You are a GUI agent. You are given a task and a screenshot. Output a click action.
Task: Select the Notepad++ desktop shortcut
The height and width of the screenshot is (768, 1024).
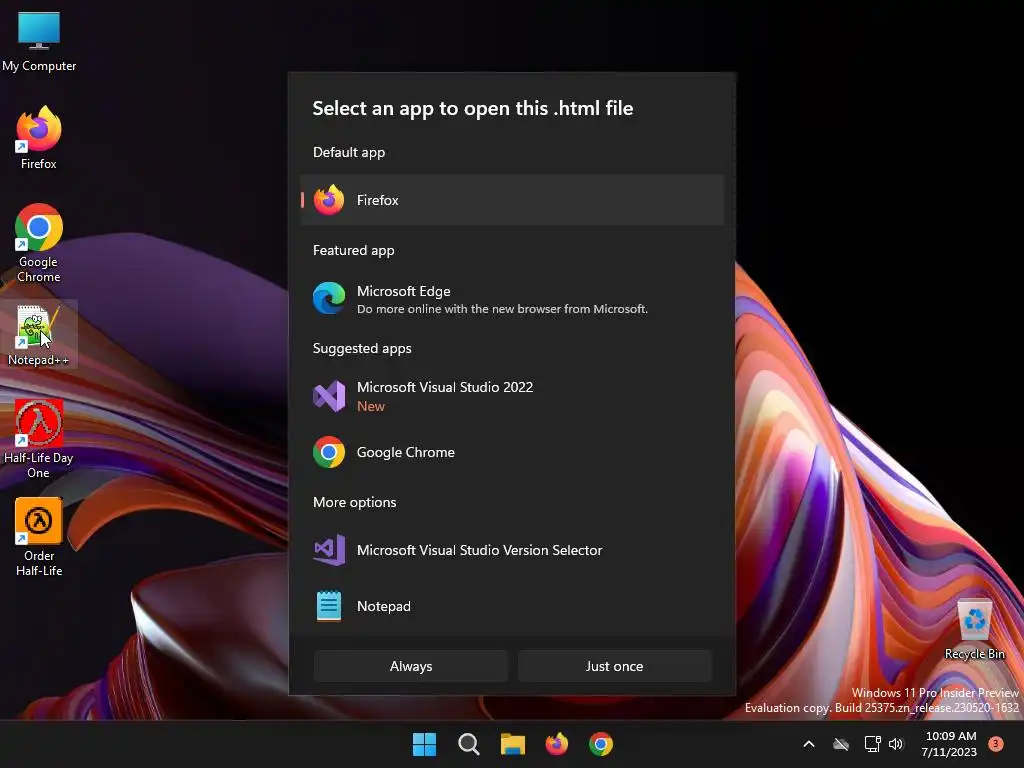[x=39, y=335]
